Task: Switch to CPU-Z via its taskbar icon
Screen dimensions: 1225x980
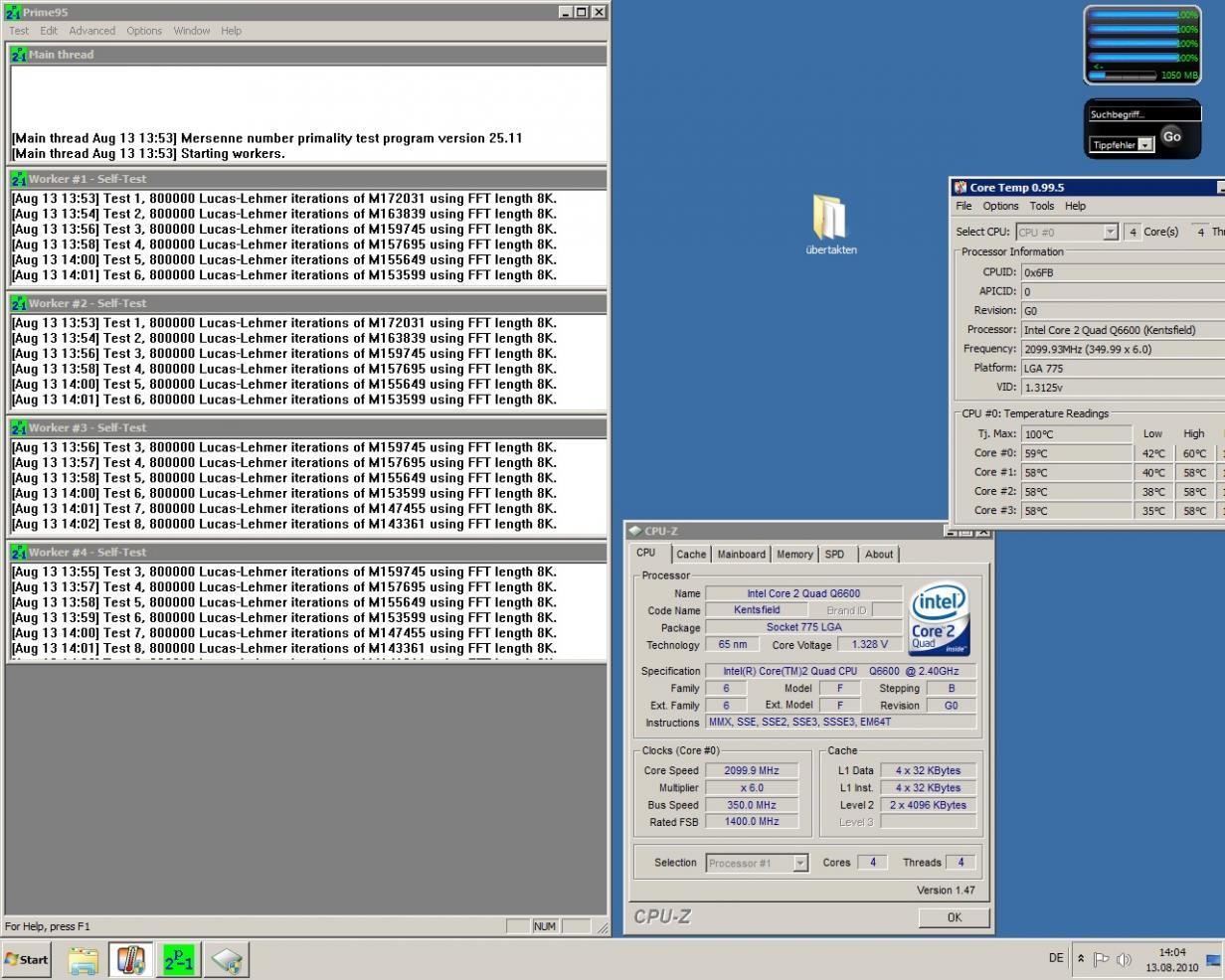Action: [x=227, y=960]
